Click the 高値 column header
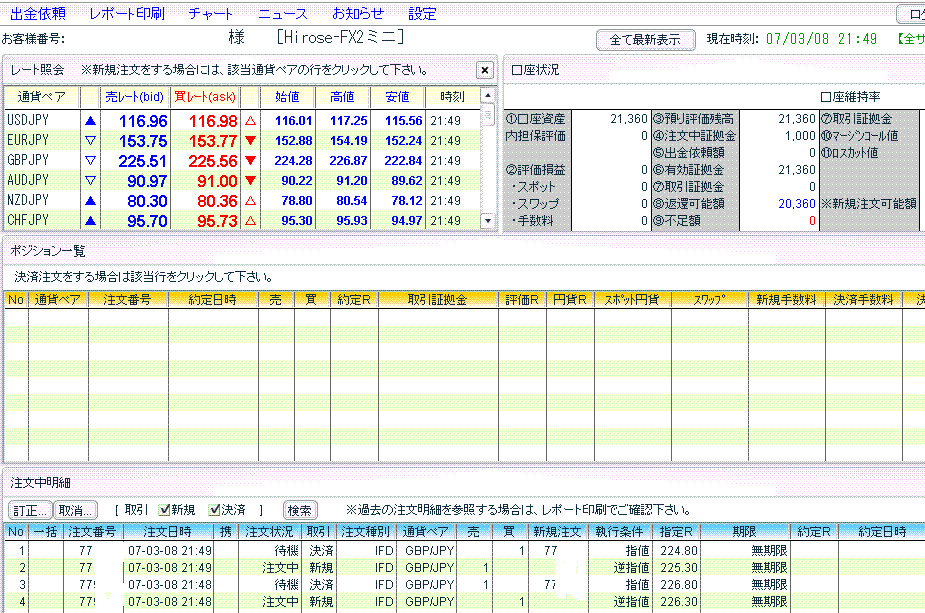This screenshot has height=613, width=925. click(342, 97)
